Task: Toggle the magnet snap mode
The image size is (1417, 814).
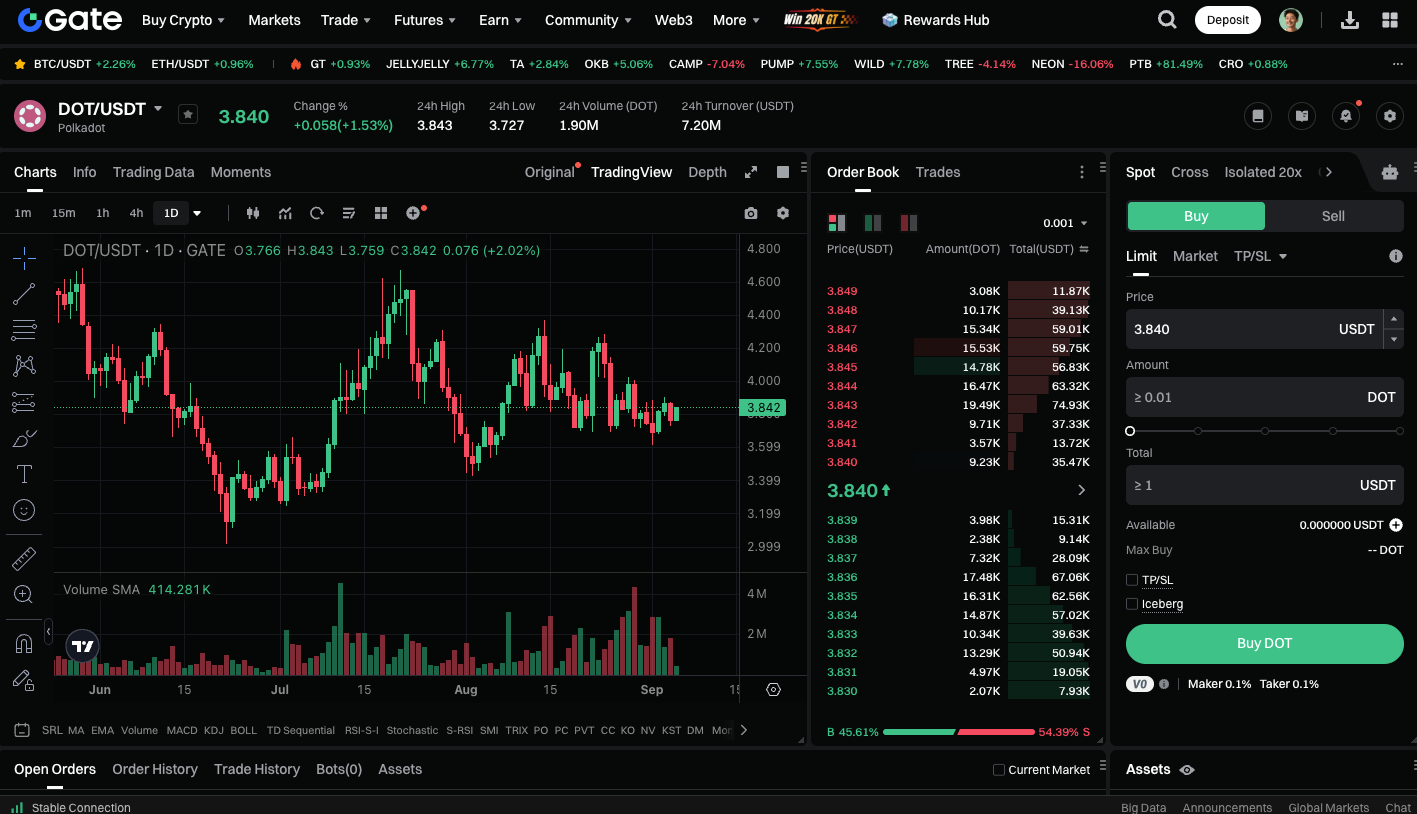Action: [24, 643]
